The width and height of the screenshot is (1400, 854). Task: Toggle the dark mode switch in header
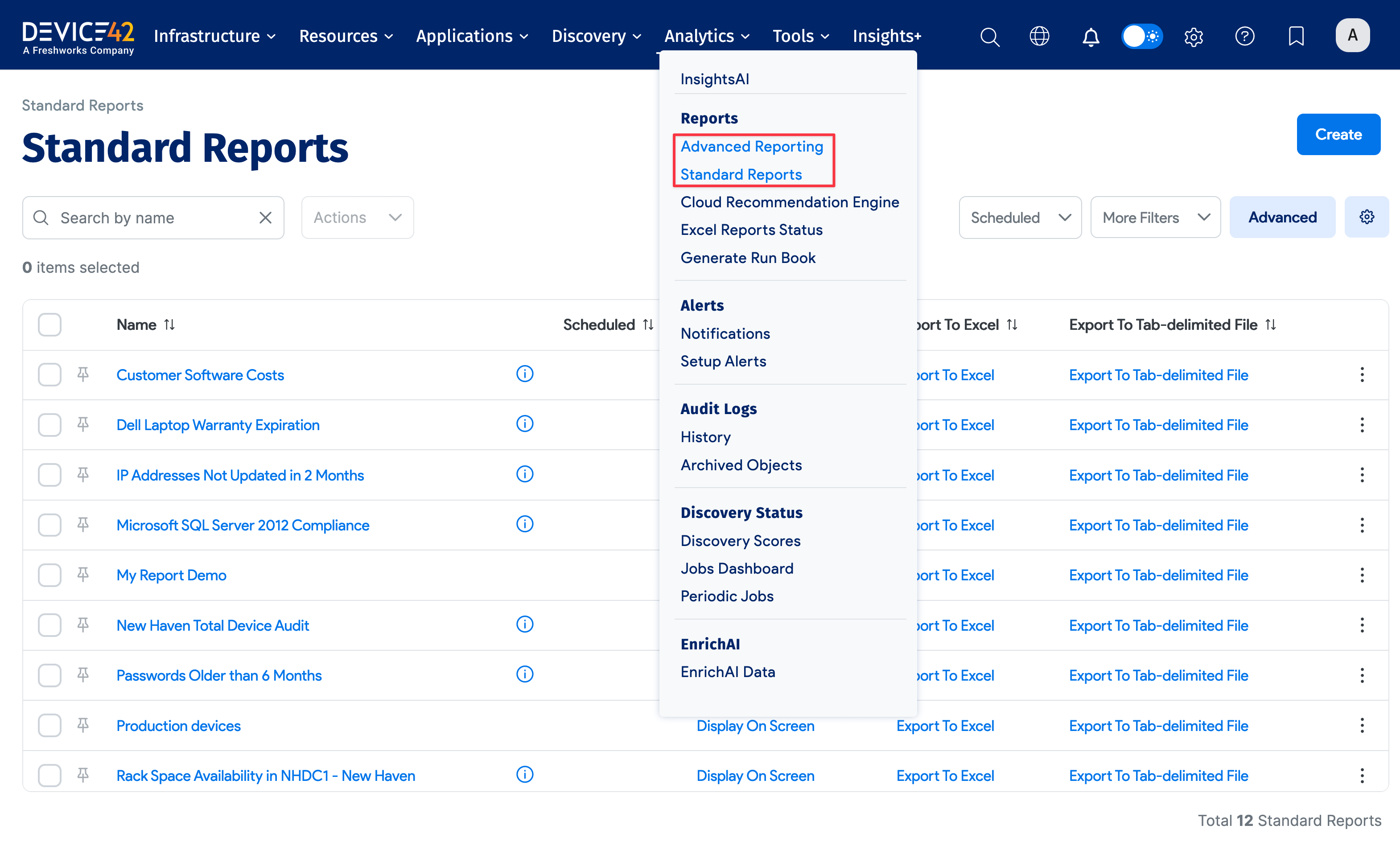point(1141,36)
